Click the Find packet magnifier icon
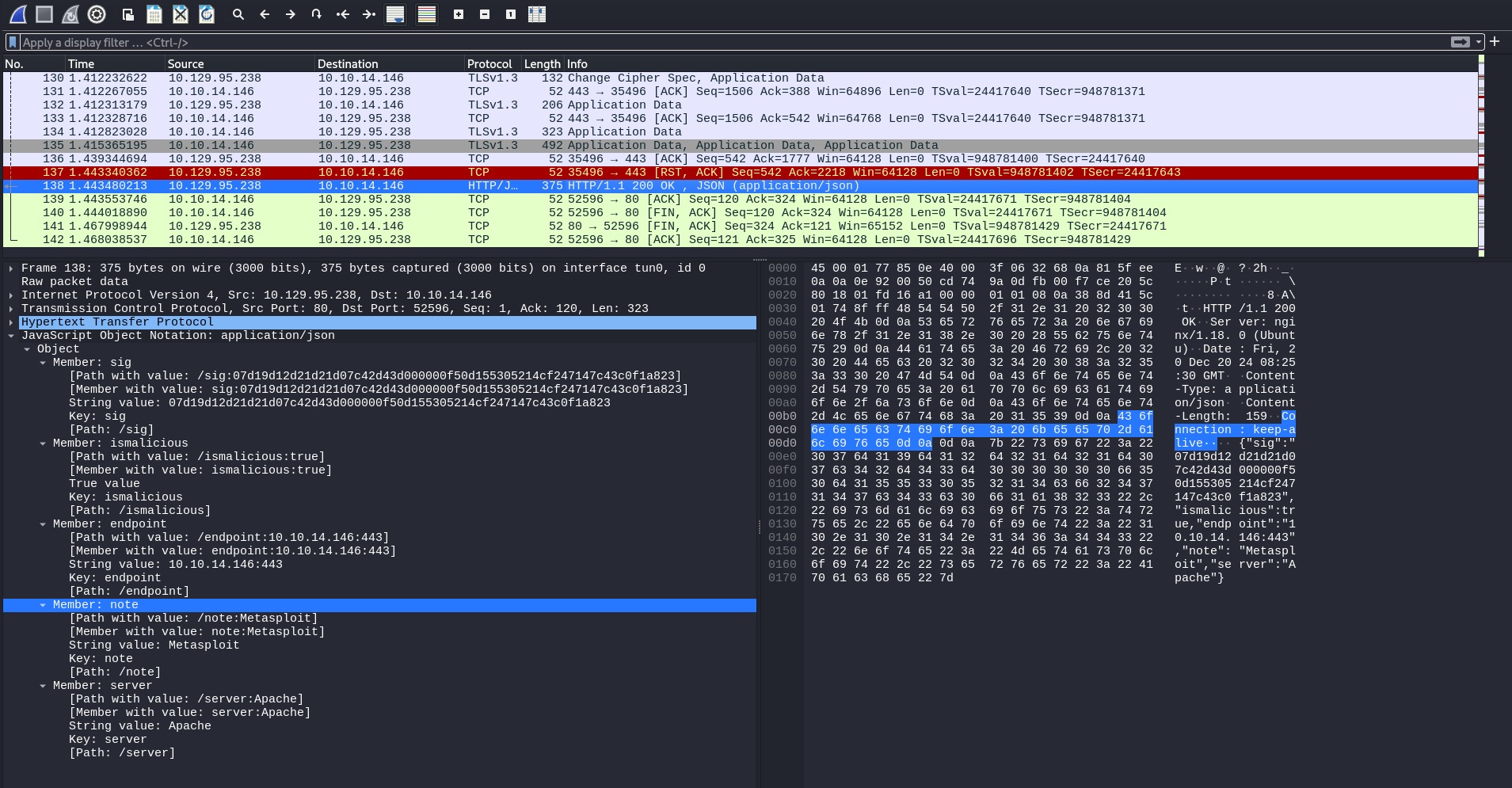 (x=238, y=14)
